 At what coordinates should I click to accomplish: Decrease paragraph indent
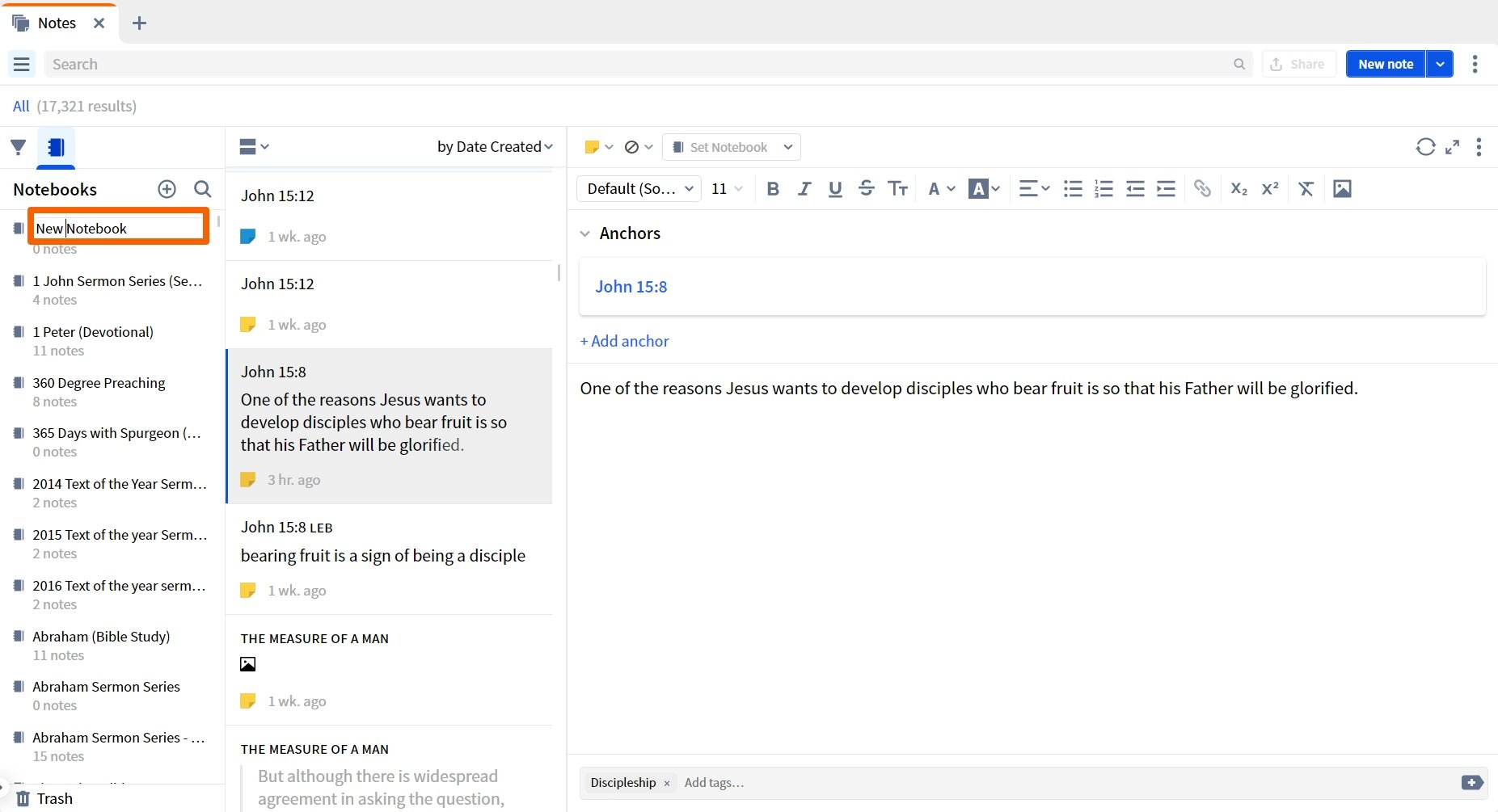pyautogui.click(x=1135, y=189)
